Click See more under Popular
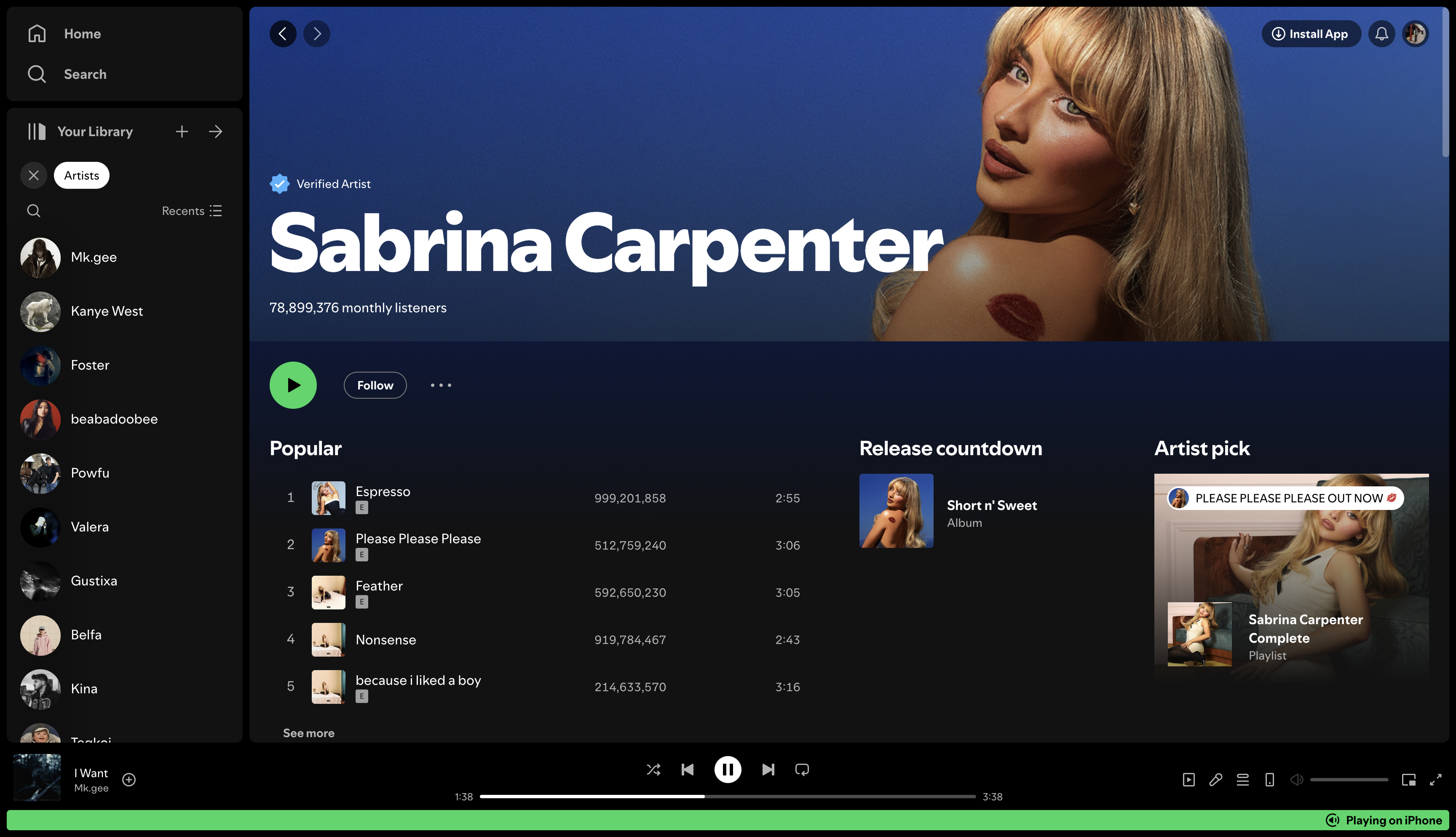The image size is (1456, 837). tap(308, 733)
